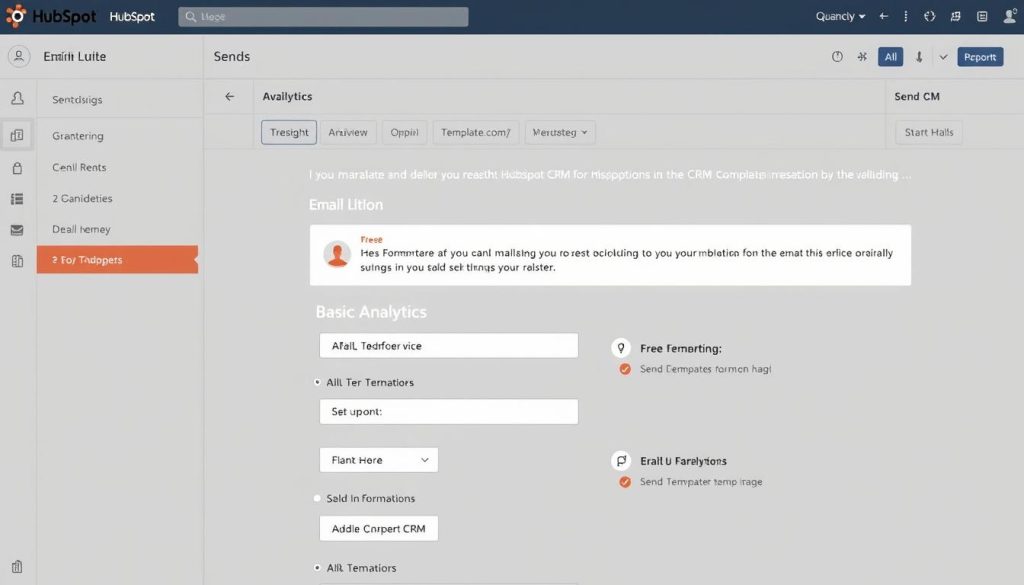Click the Report button top right
This screenshot has height=585, width=1024.
pyautogui.click(x=980, y=57)
